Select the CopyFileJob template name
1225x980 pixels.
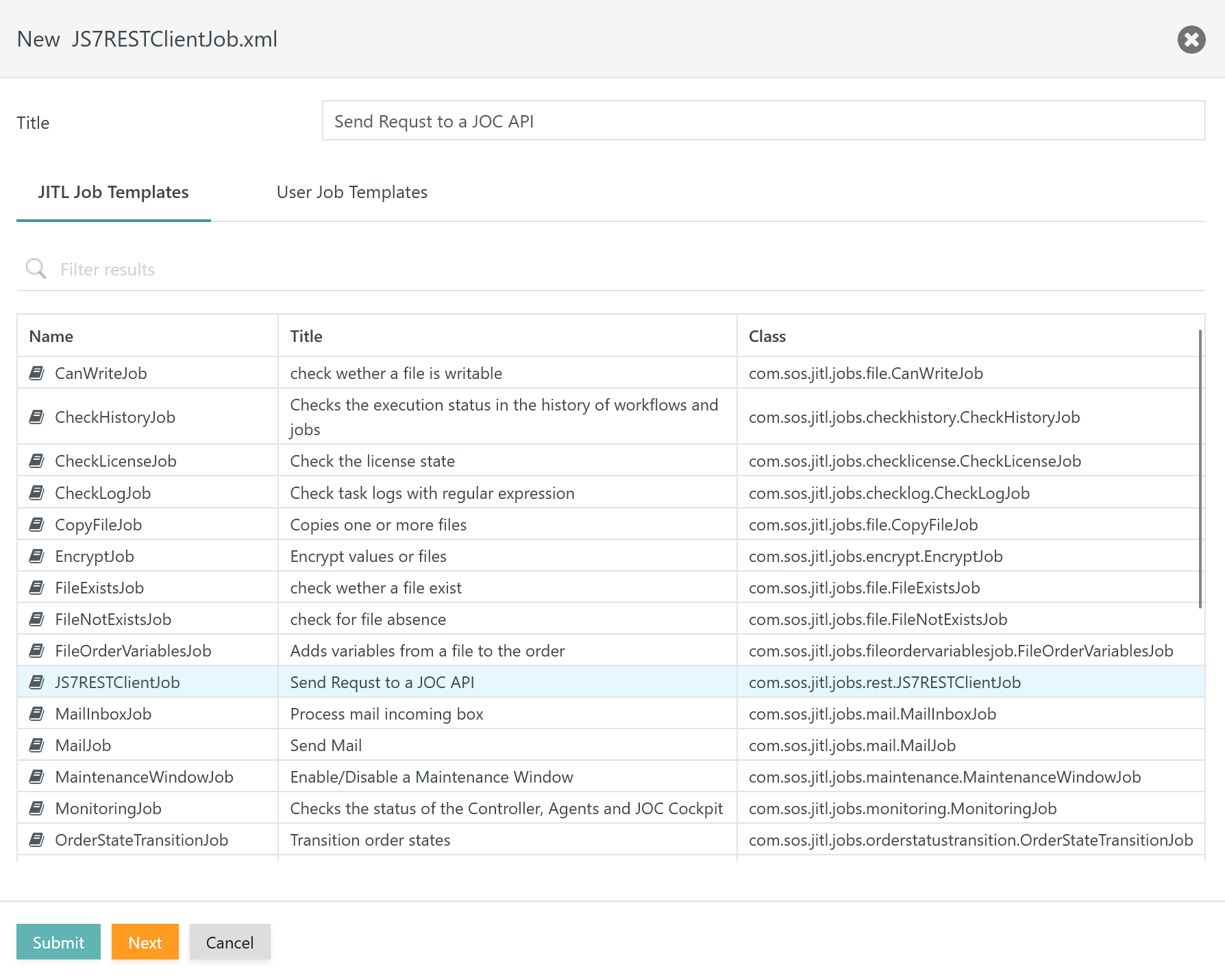(99, 524)
